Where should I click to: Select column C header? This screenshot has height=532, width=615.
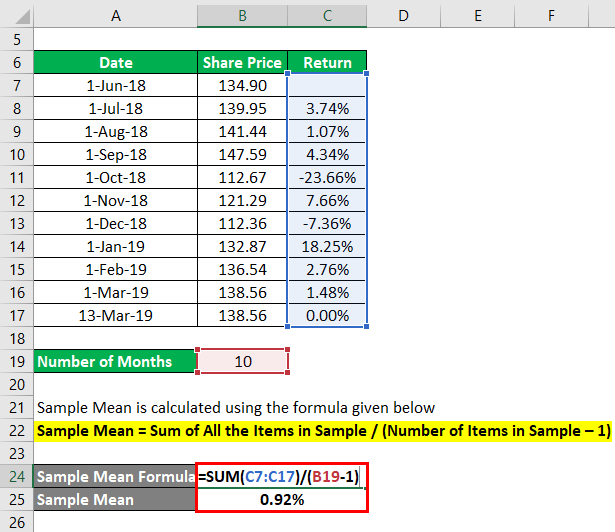coord(328,16)
